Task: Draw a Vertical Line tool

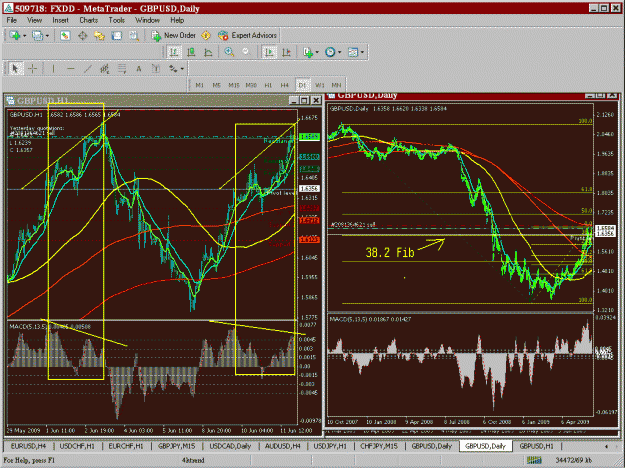Action: [x=53, y=69]
